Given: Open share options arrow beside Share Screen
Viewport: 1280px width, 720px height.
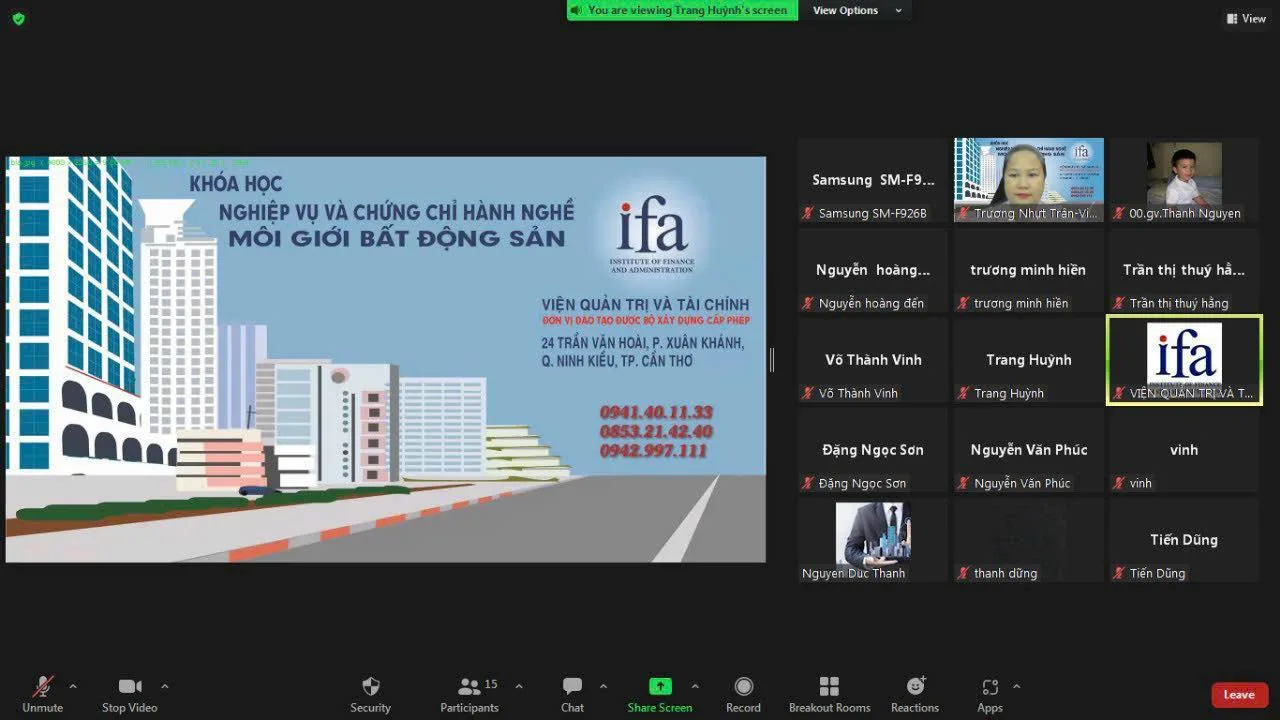Looking at the screenshot, I should [x=695, y=686].
